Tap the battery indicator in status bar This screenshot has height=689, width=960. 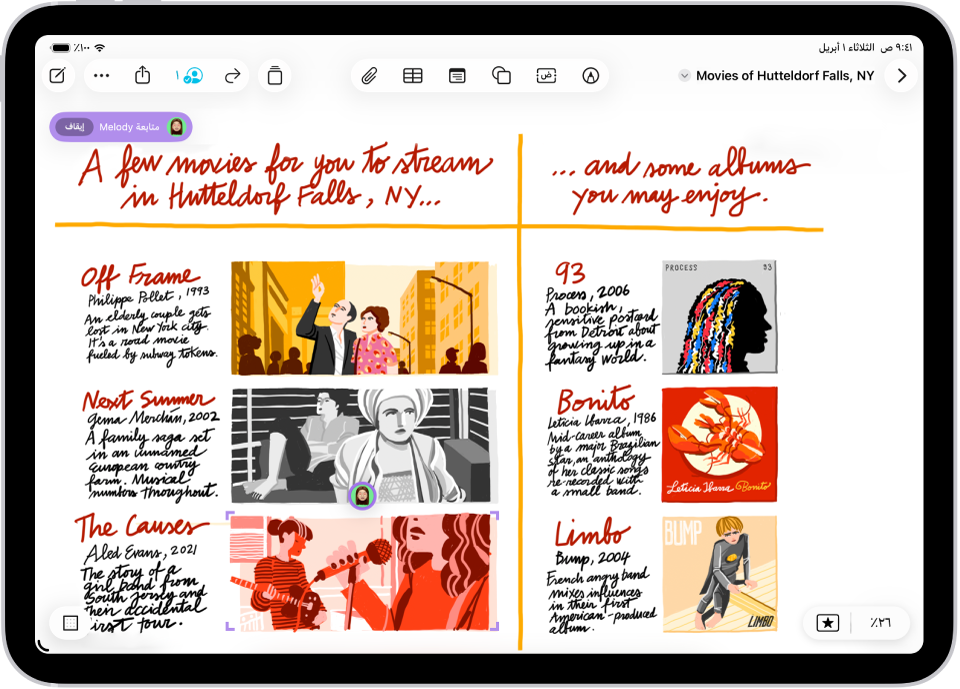[x=61, y=48]
